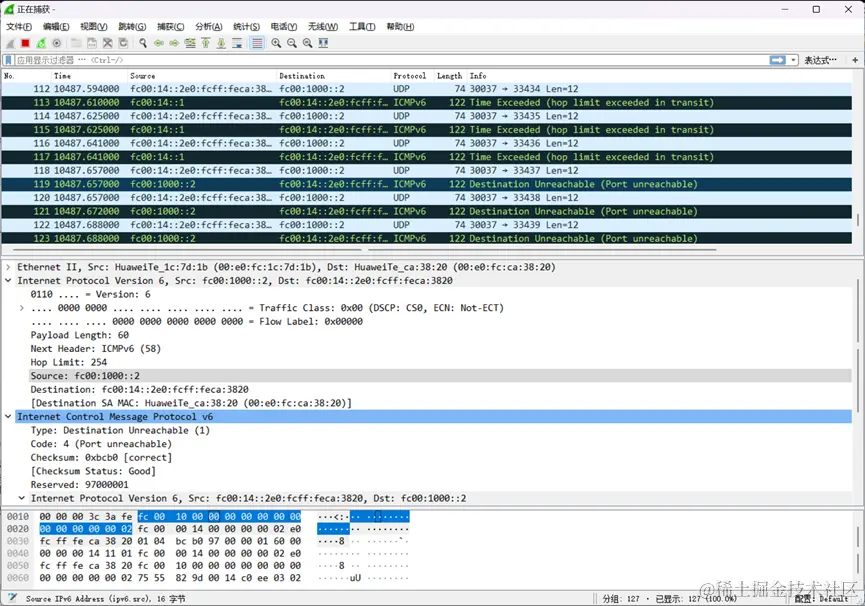Select 'Checksum: 0xbcb0 [correct]' field
The width and height of the screenshot is (865, 606).
pos(101,458)
